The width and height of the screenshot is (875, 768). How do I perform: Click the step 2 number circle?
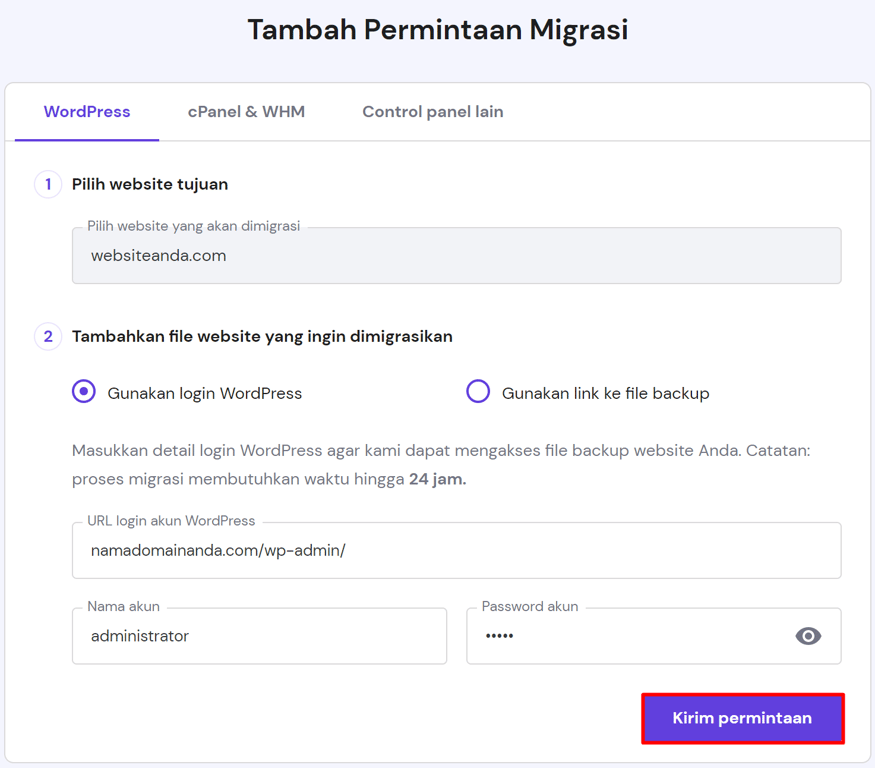coord(48,336)
